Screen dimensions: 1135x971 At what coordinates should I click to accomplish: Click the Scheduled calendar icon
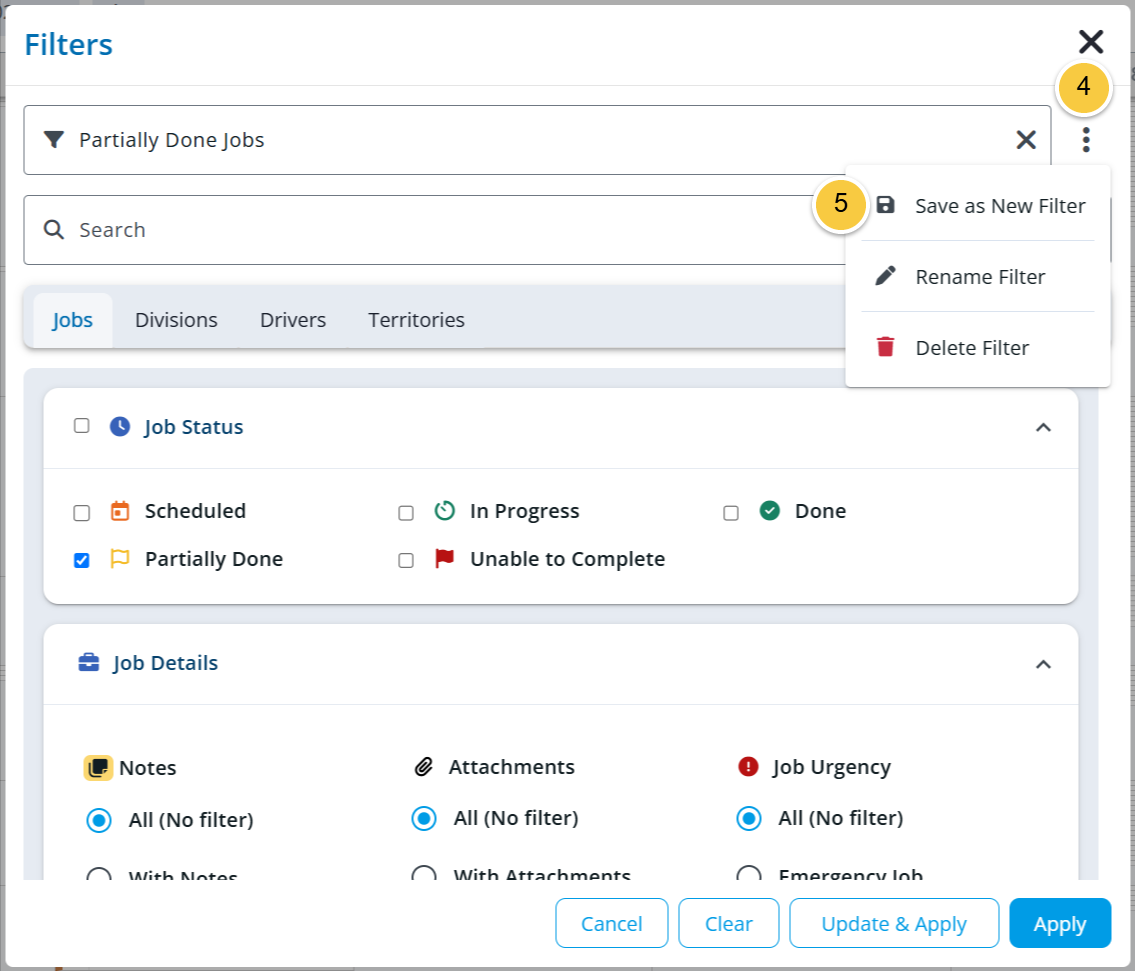click(x=120, y=511)
